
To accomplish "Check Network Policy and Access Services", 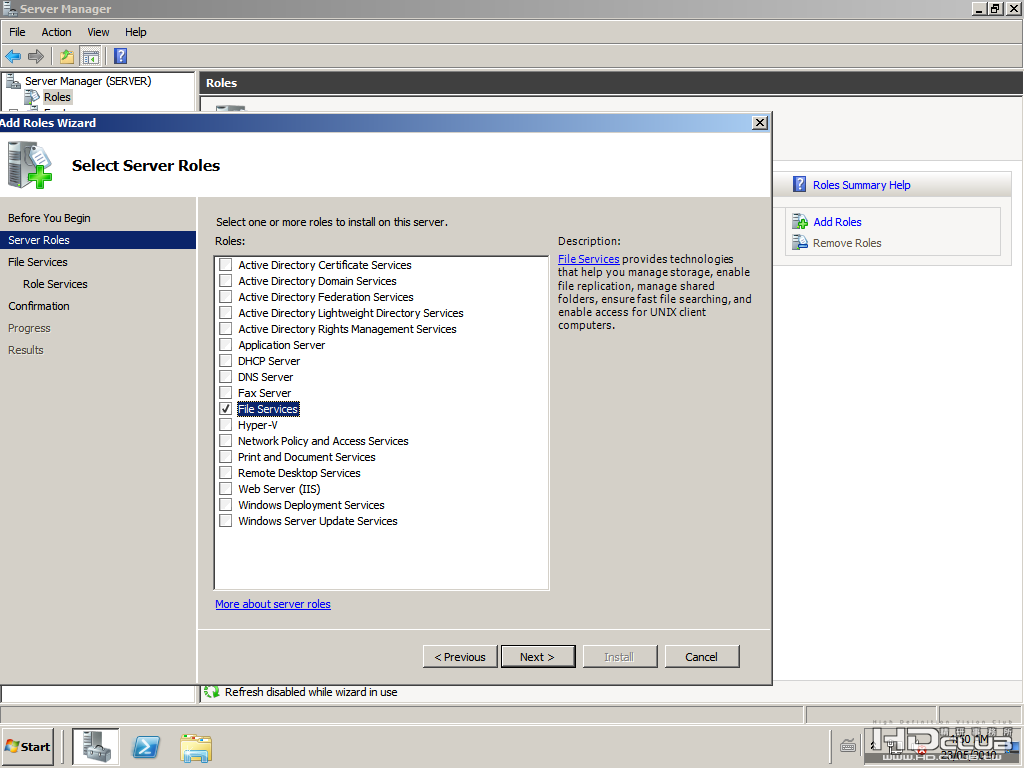I will (225, 441).
